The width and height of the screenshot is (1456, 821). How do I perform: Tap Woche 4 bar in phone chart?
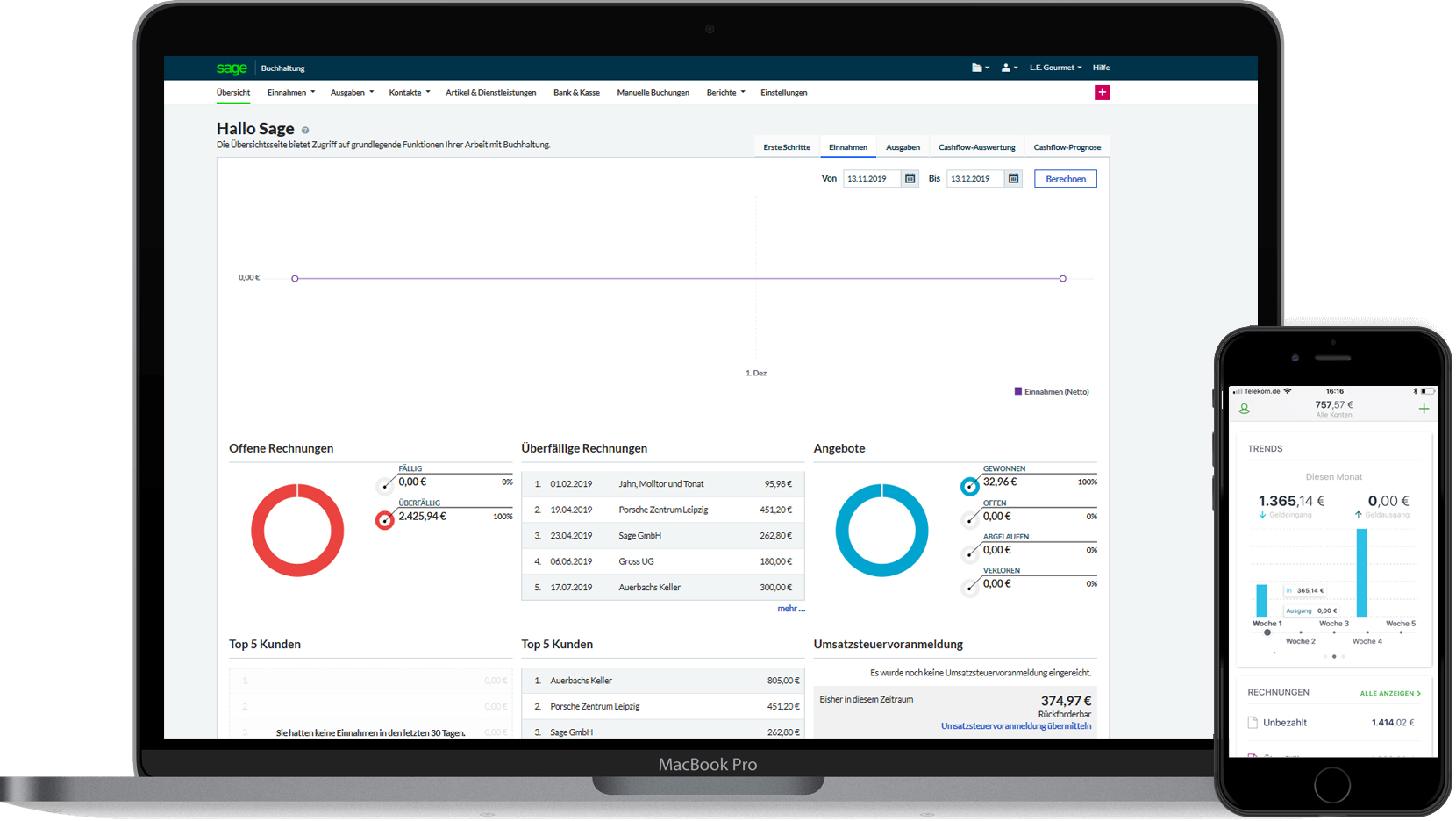pyautogui.click(x=1362, y=573)
